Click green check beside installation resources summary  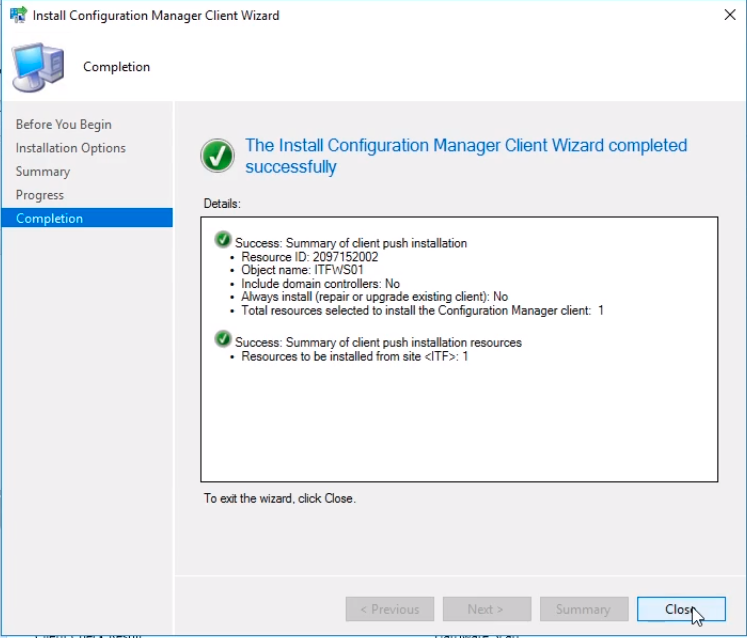223,339
